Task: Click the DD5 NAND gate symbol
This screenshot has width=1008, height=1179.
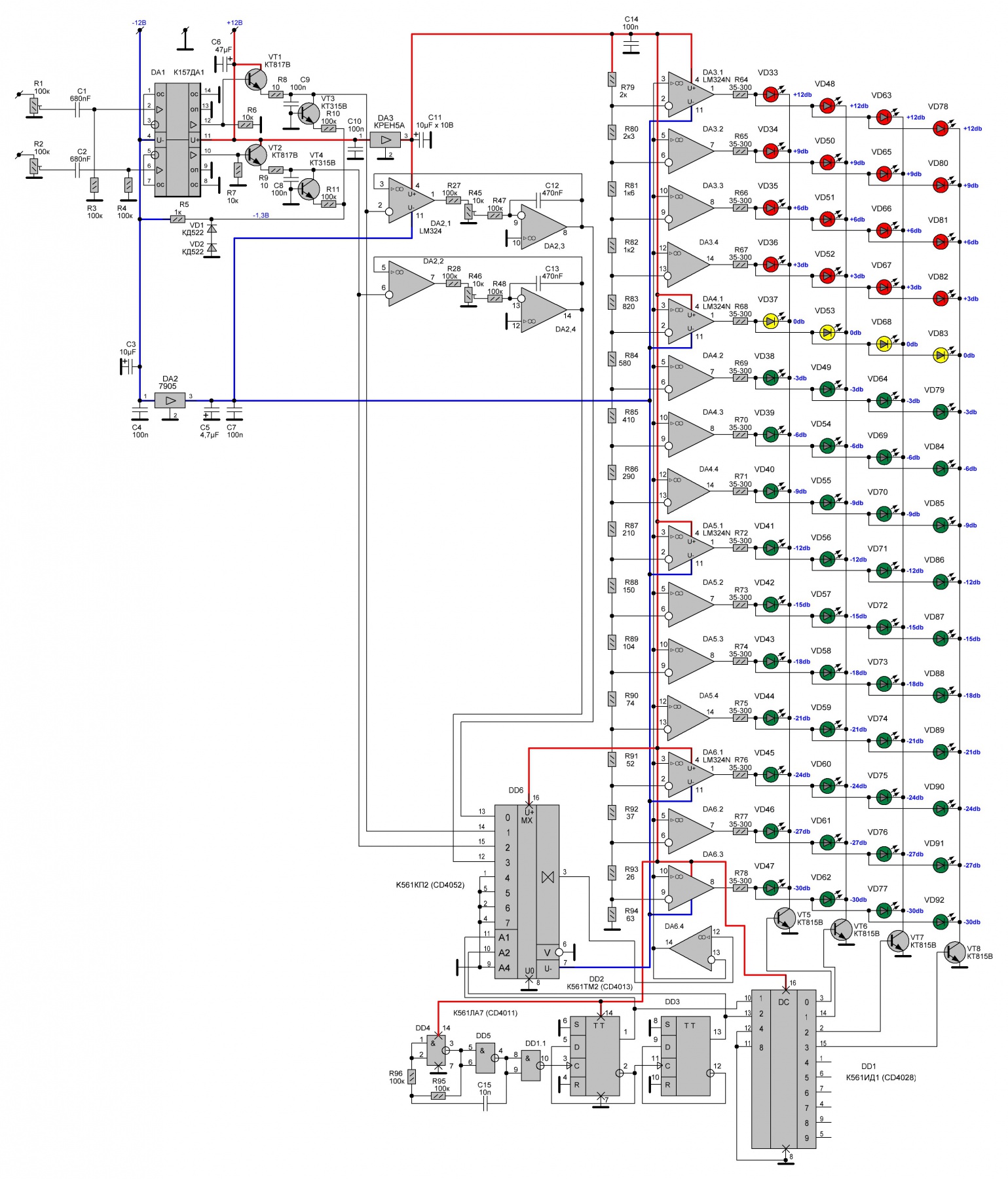Action: [487, 1057]
